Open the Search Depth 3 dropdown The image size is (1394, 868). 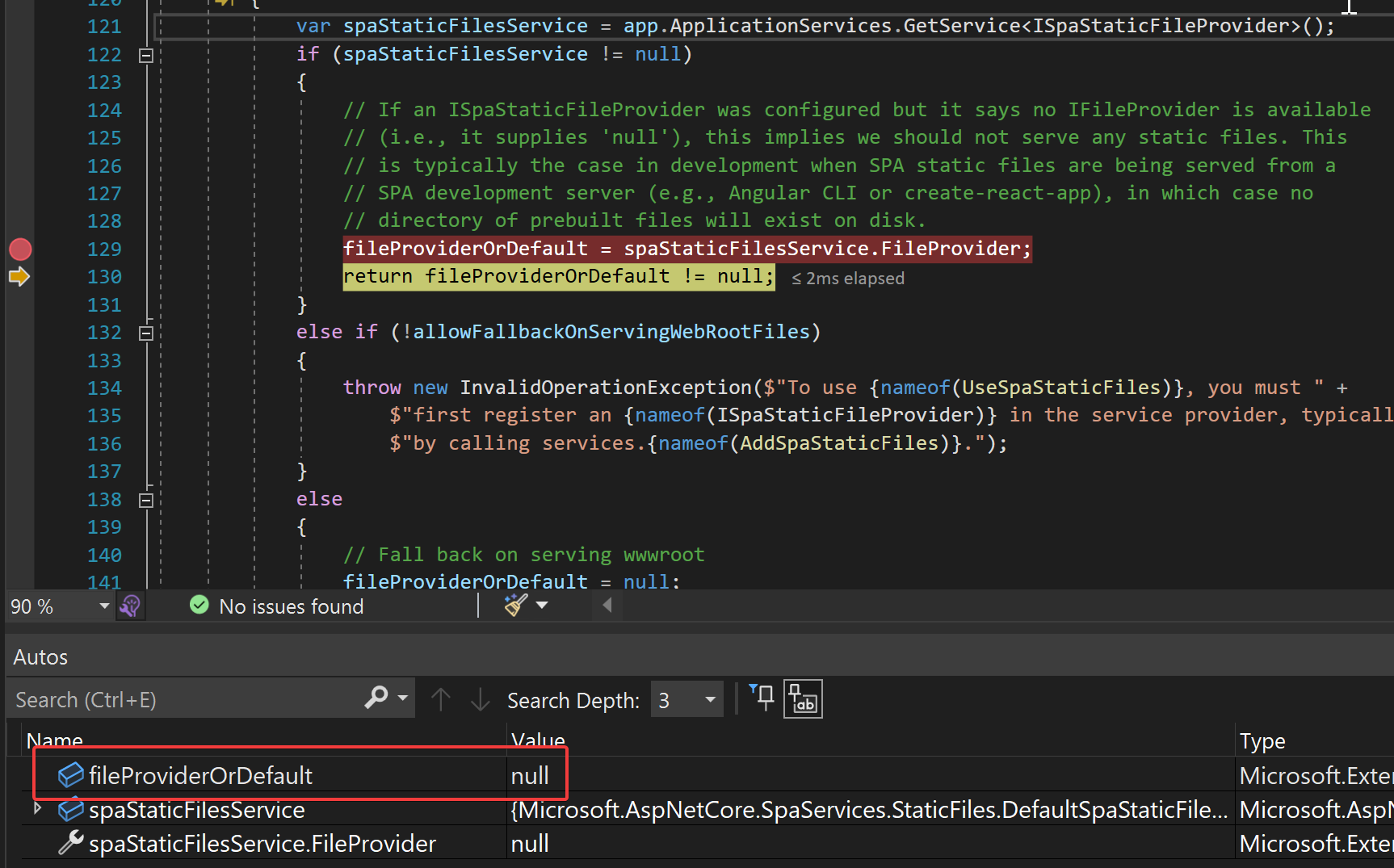[x=687, y=700]
